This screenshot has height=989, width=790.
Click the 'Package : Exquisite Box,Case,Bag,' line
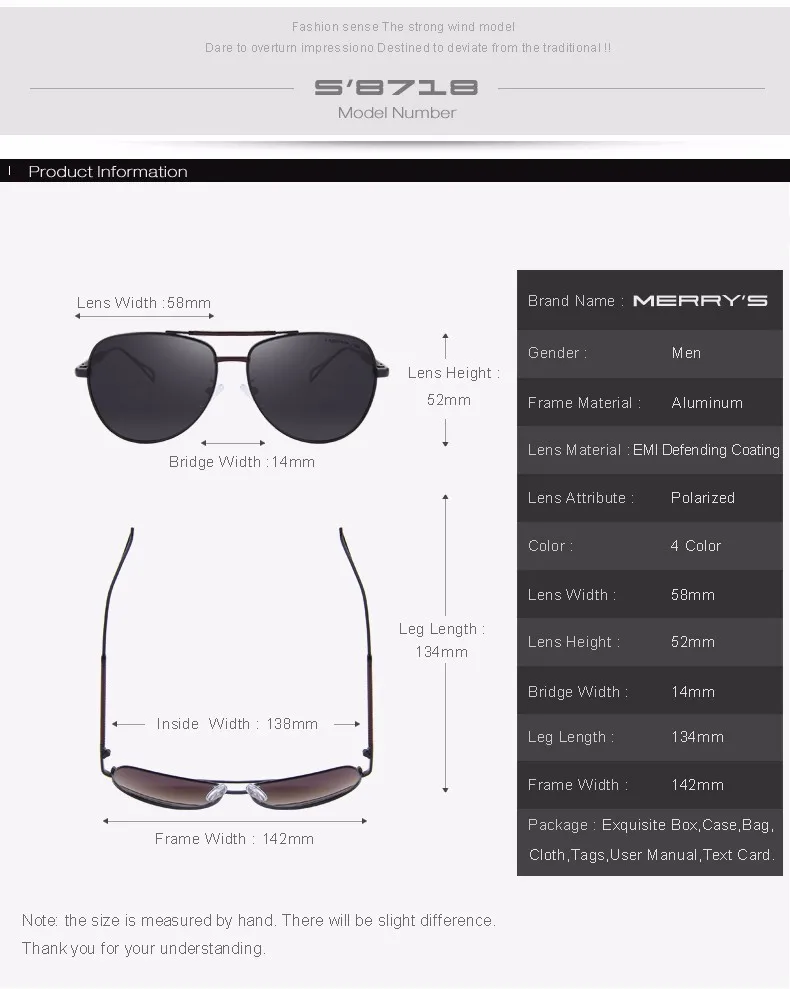pyautogui.click(x=651, y=825)
